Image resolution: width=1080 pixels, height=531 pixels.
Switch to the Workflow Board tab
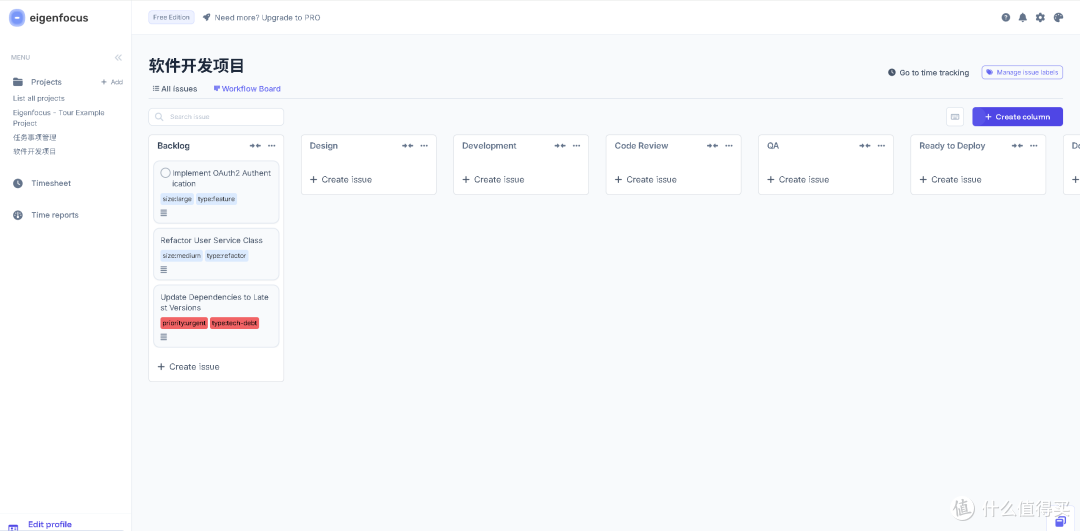(x=247, y=89)
